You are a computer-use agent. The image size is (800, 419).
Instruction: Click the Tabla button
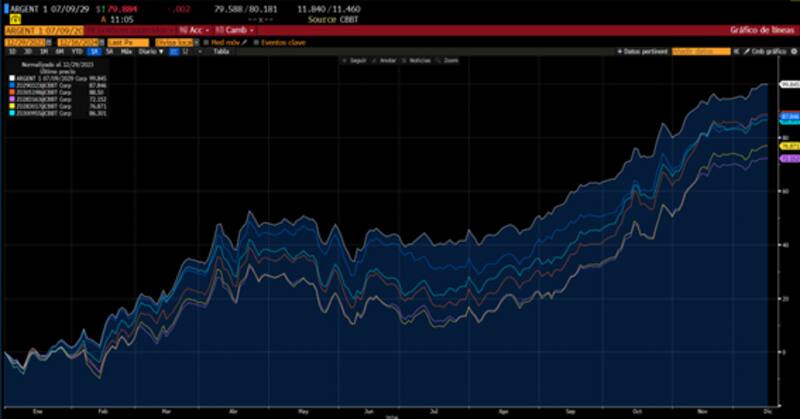click(x=221, y=50)
